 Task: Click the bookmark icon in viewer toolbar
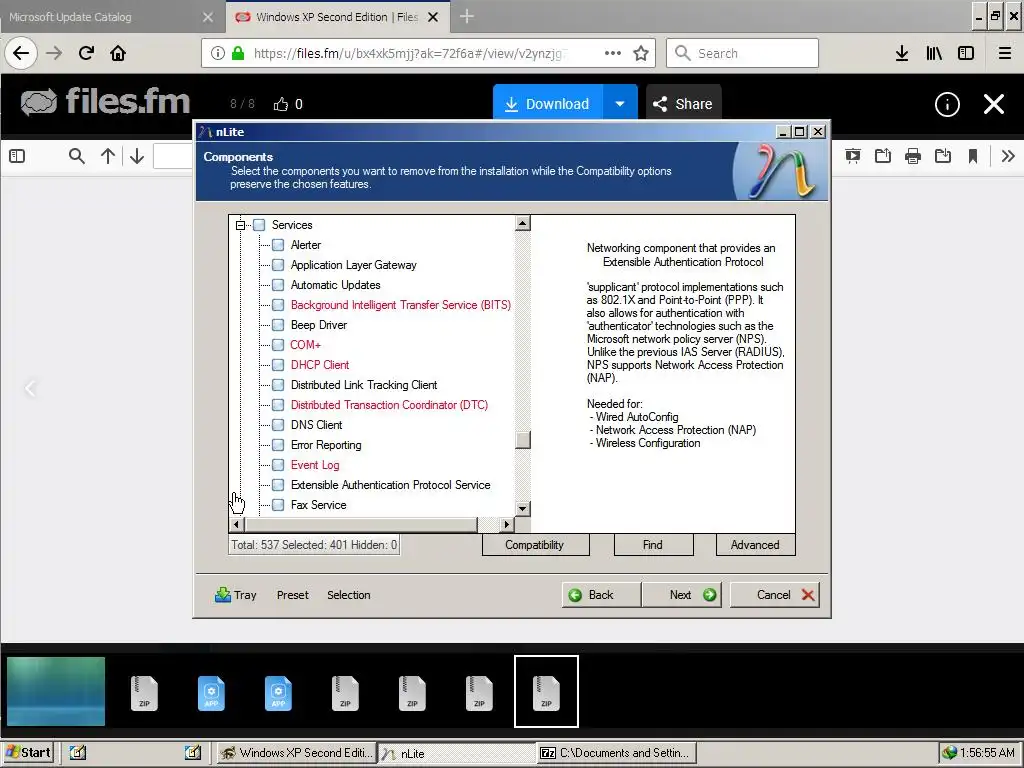tap(972, 156)
